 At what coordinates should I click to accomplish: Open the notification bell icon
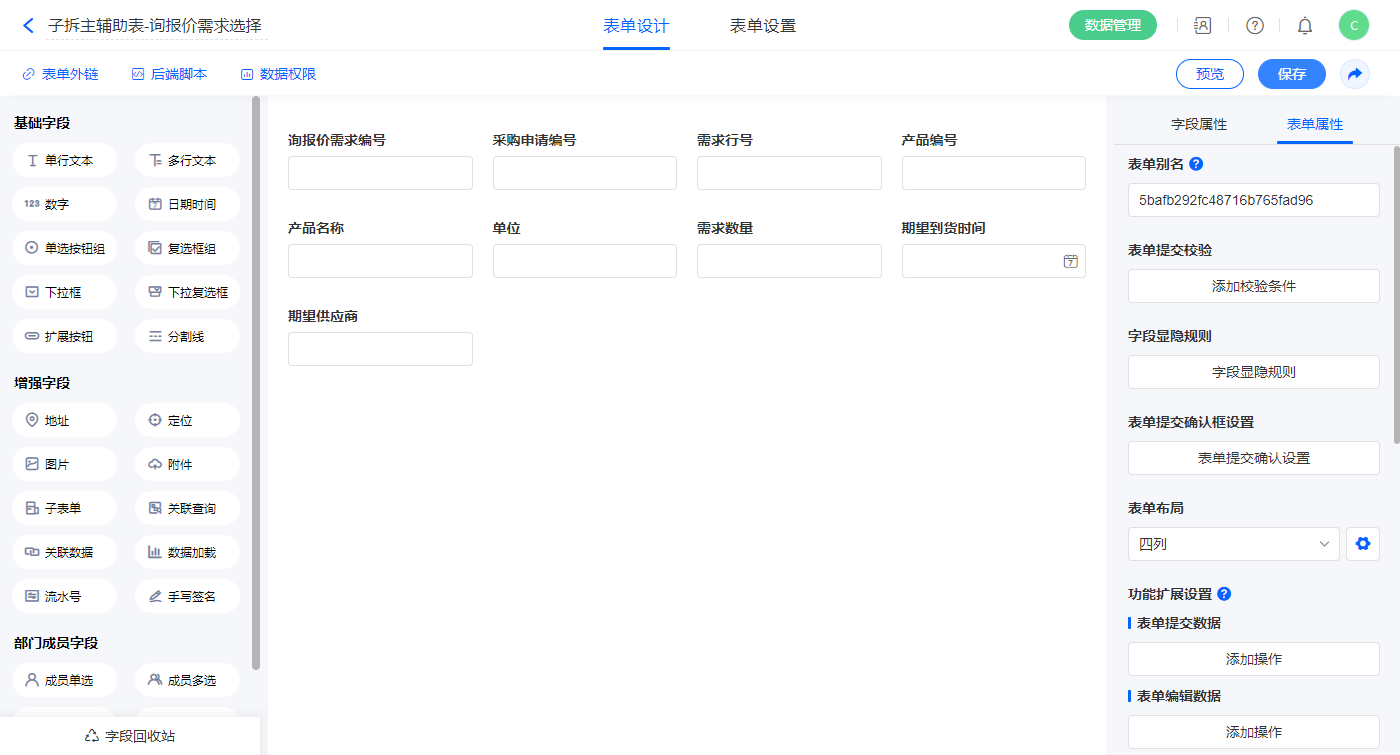pyautogui.click(x=1304, y=26)
